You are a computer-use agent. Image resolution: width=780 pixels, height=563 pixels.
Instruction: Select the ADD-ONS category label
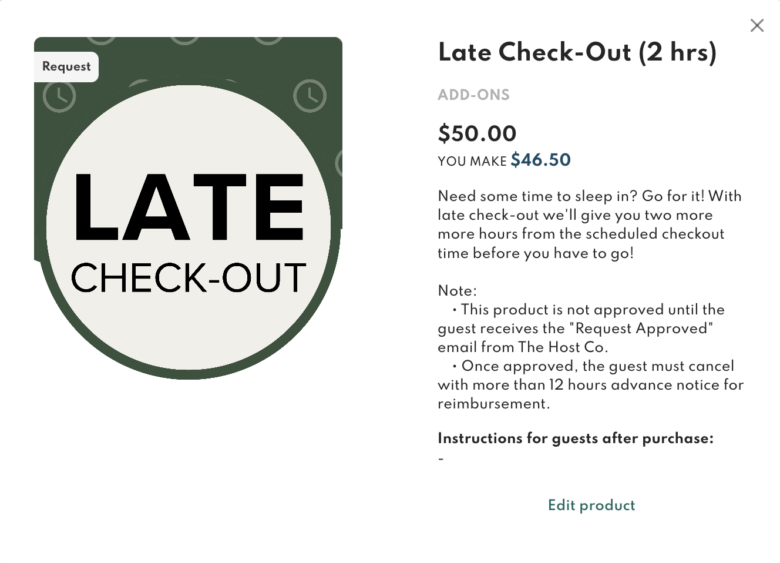click(474, 95)
